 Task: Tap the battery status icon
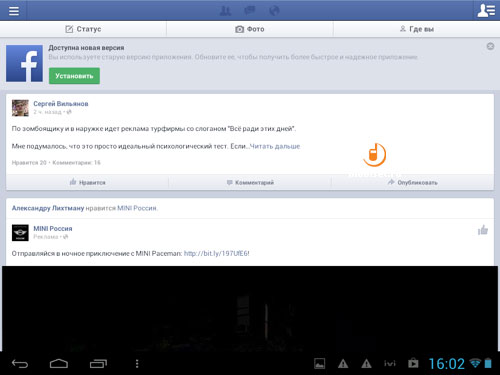coord(488,363)
